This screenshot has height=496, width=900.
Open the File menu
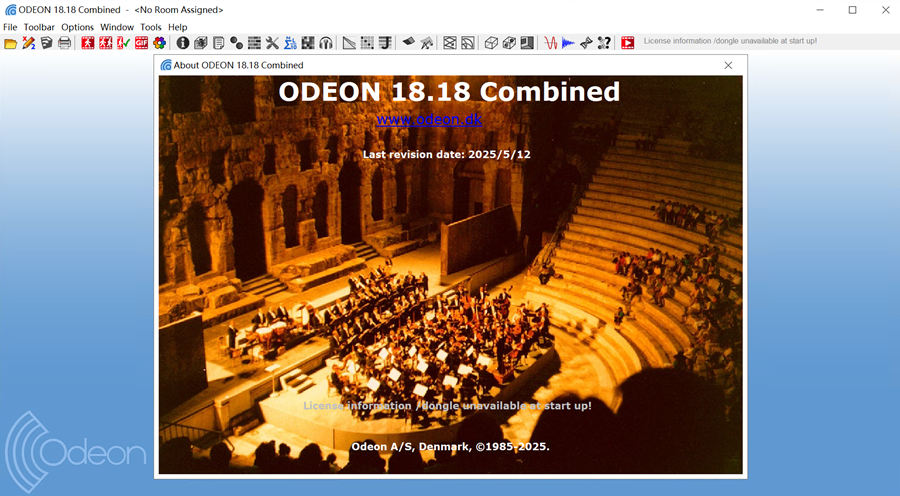pyautogui.click(x=10, y=27)
